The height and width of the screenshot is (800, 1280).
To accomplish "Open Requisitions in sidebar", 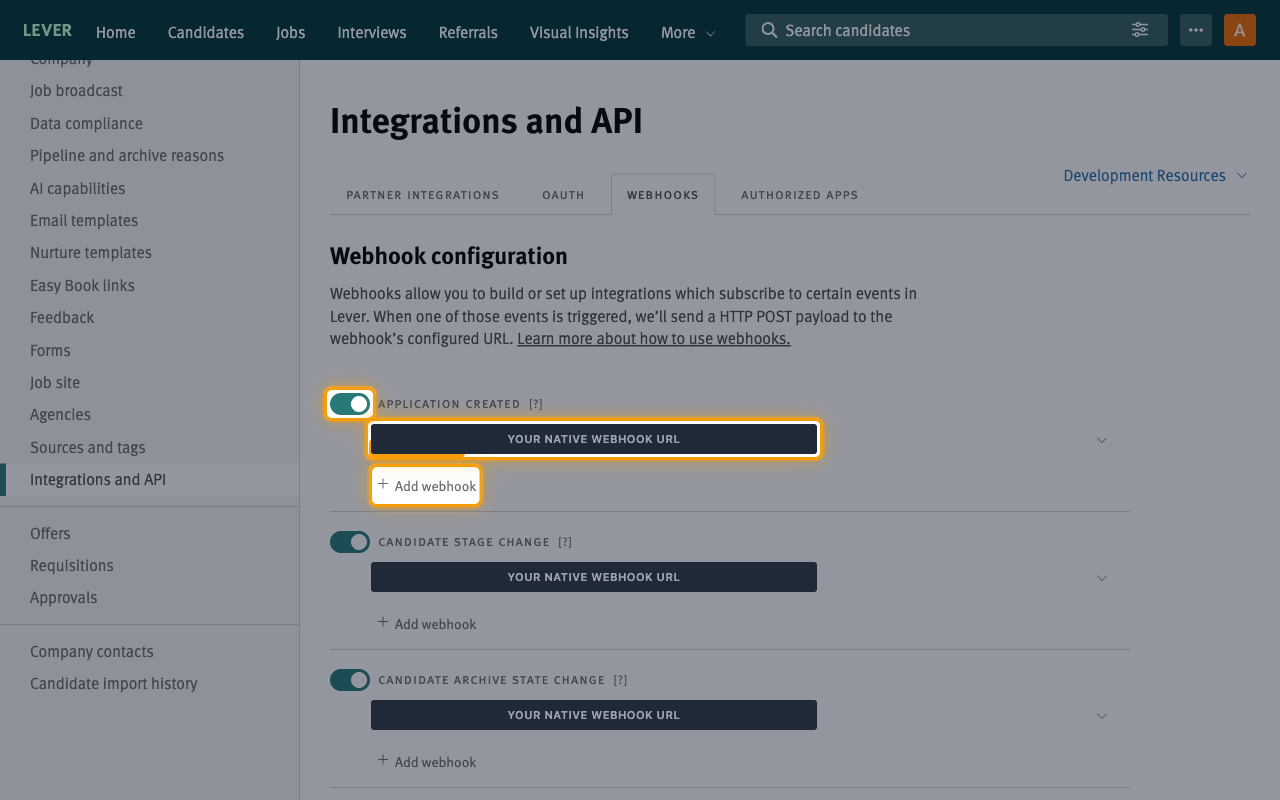I will (72, 566).
